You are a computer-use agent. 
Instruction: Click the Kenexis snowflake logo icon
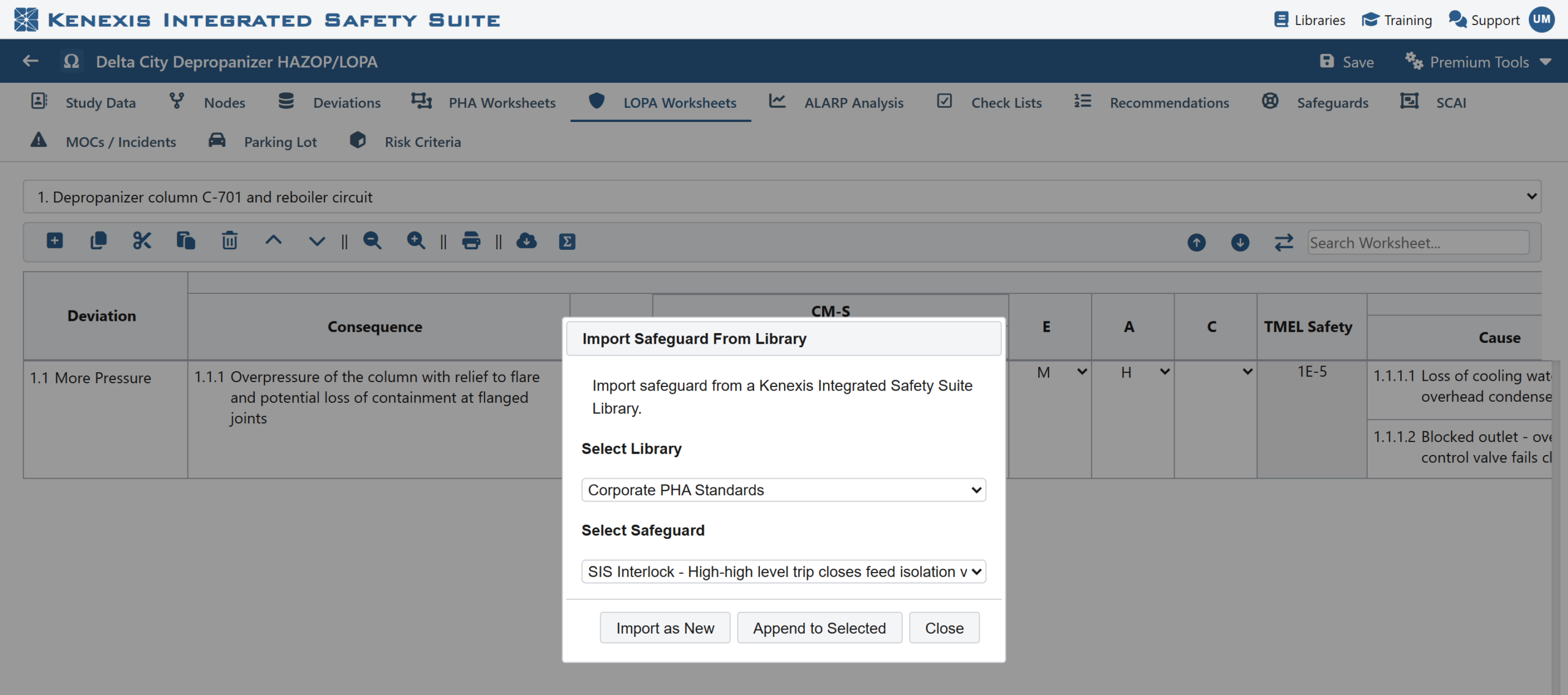pos(26,20)
